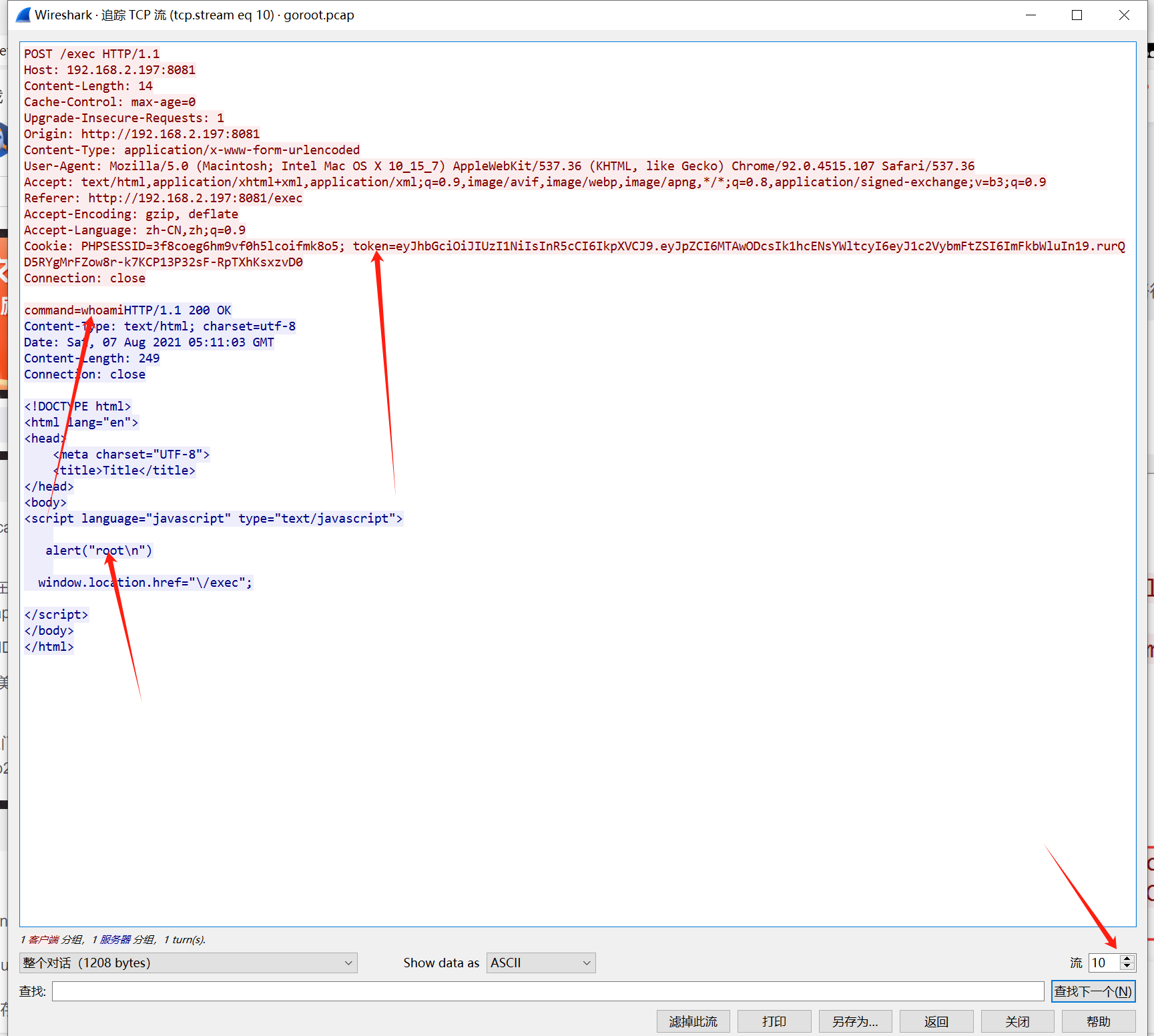Open help with the 帮助 button
Viewport: 1154px width, 1036px height.
click(1099, 1021)
